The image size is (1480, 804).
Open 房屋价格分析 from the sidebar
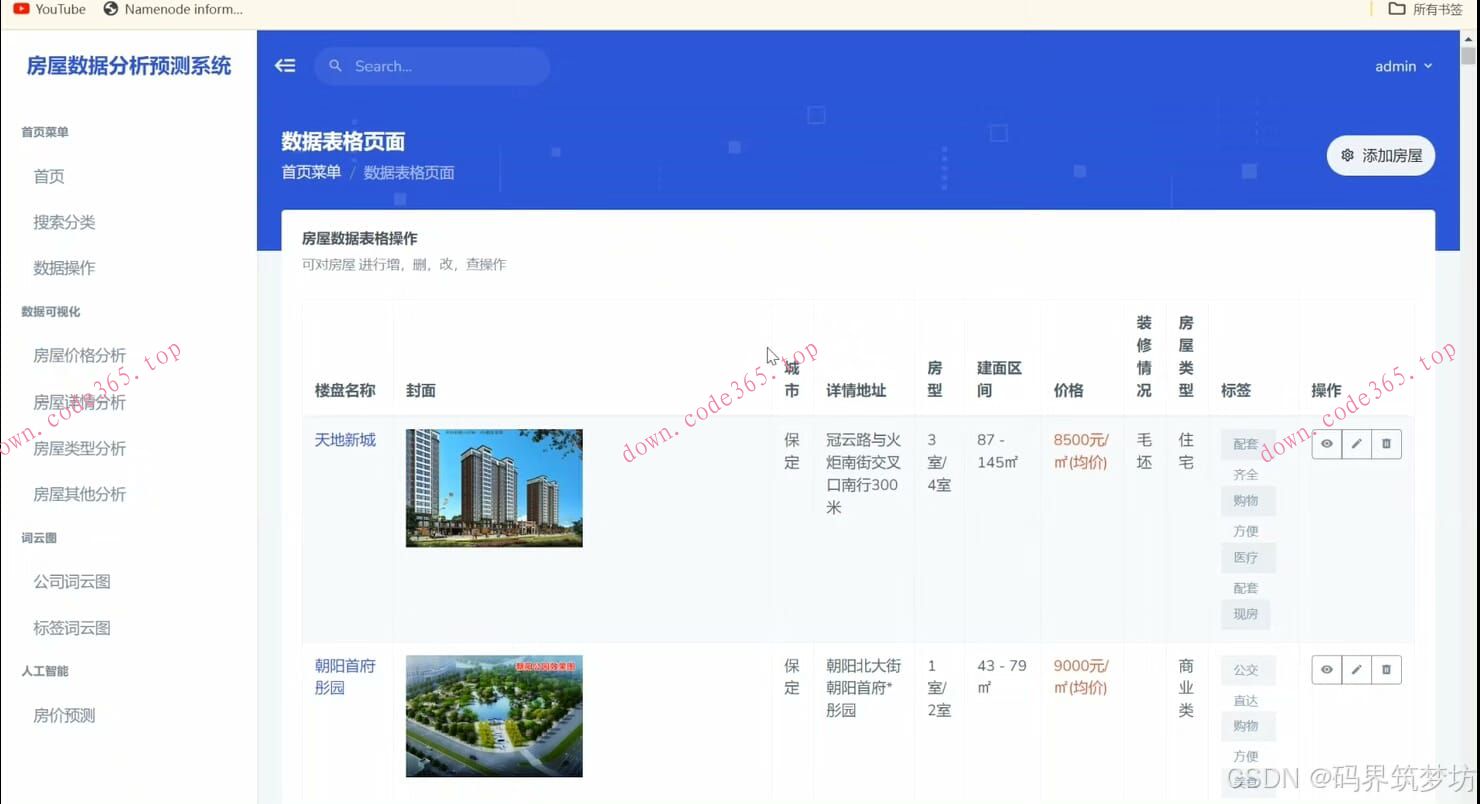coord(78,355)
